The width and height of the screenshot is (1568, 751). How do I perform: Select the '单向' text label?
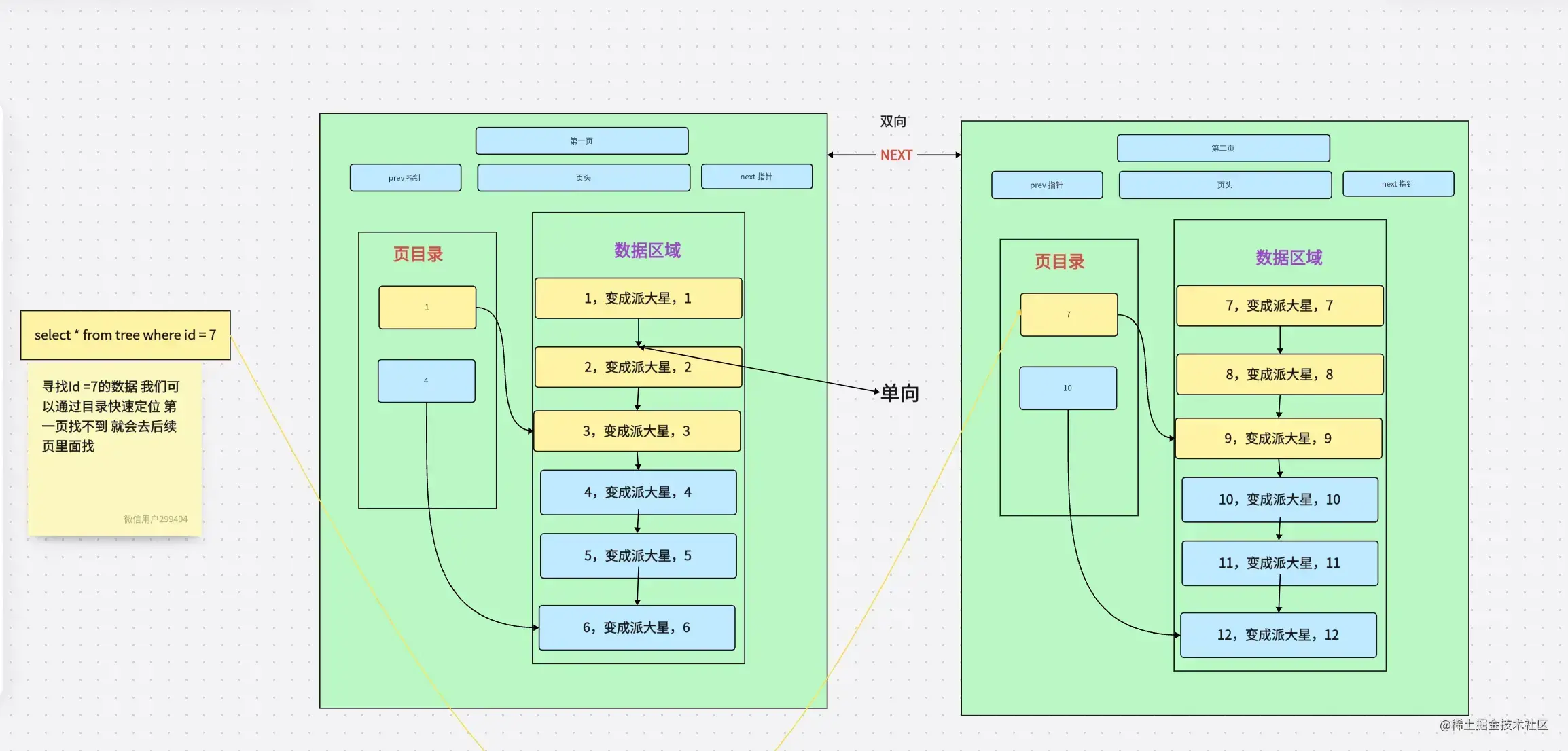pos(899,392)
